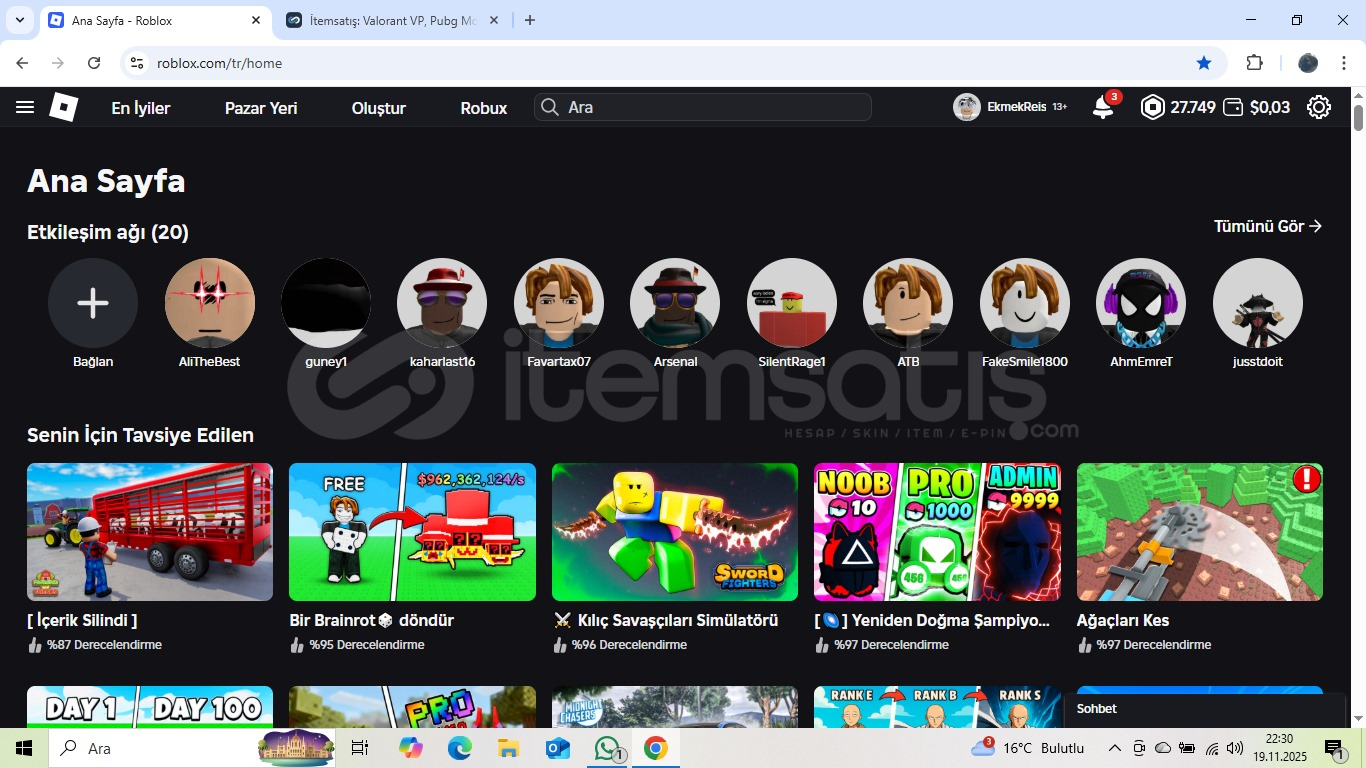Bookmark star in address bar
The height and width of the screenshot is (768, 1366).
(1204, 63)
